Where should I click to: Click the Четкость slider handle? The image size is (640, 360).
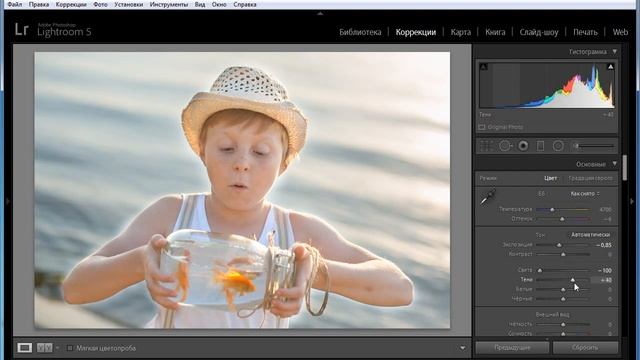click(x=563, y=324)
